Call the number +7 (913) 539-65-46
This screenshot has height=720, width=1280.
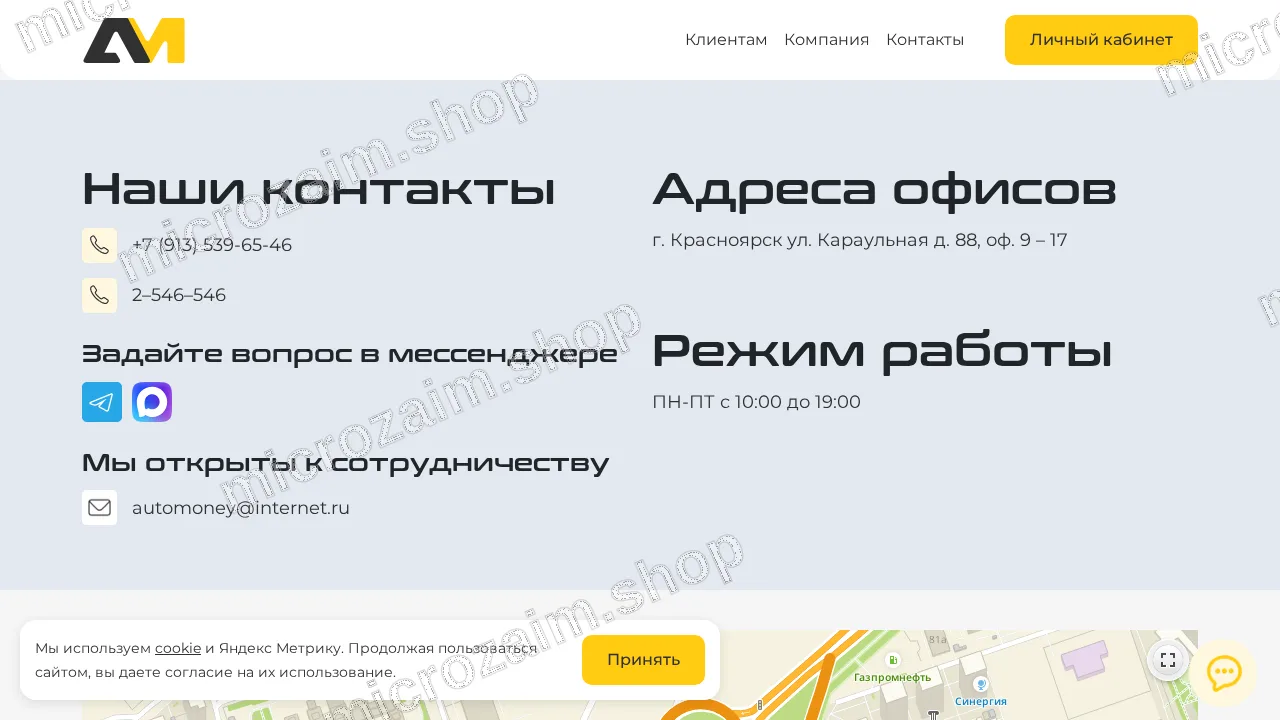(212, 245)
